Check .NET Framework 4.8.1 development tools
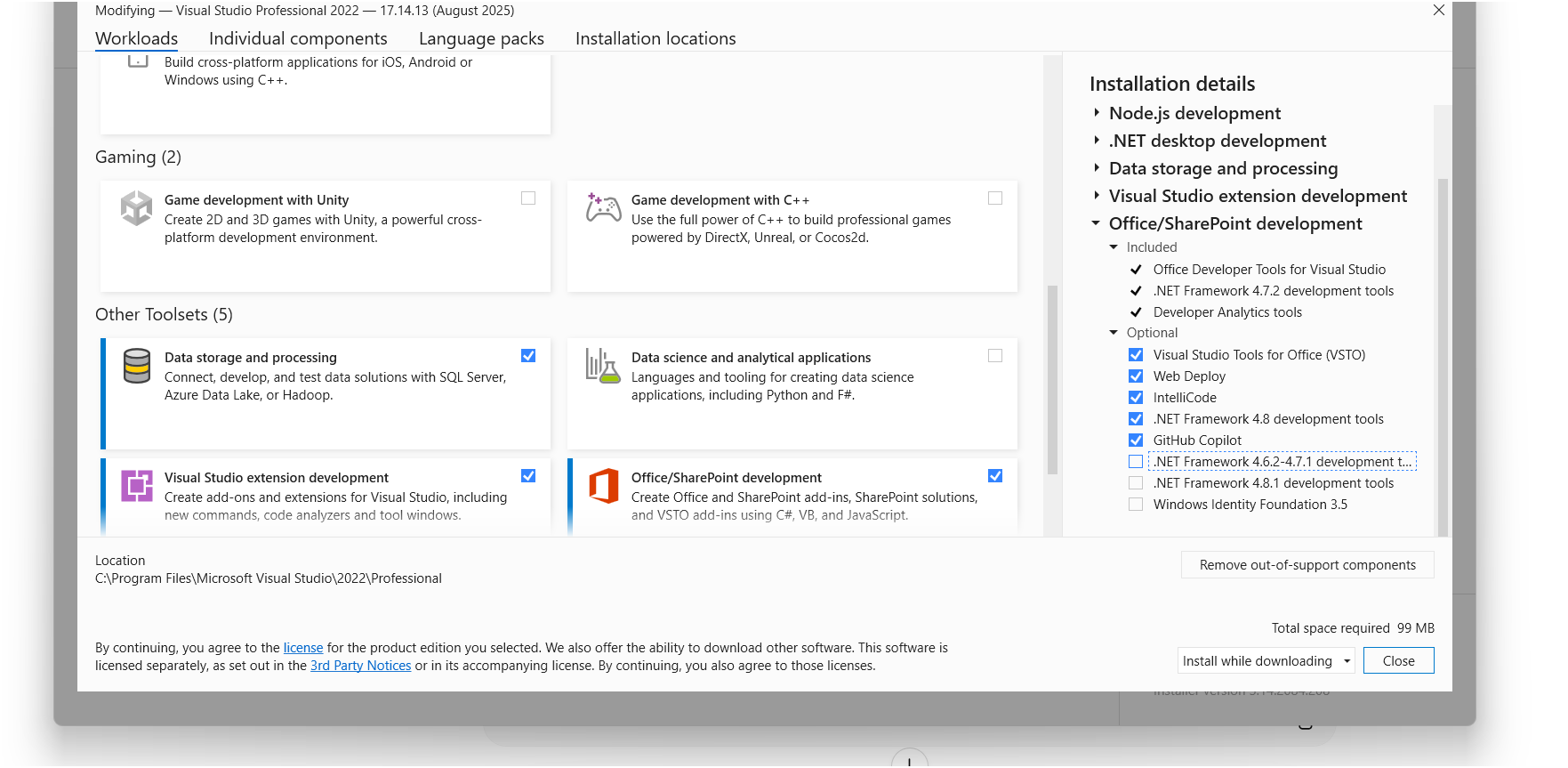This screenshot has width=1568, height=768. [1136, 483]
